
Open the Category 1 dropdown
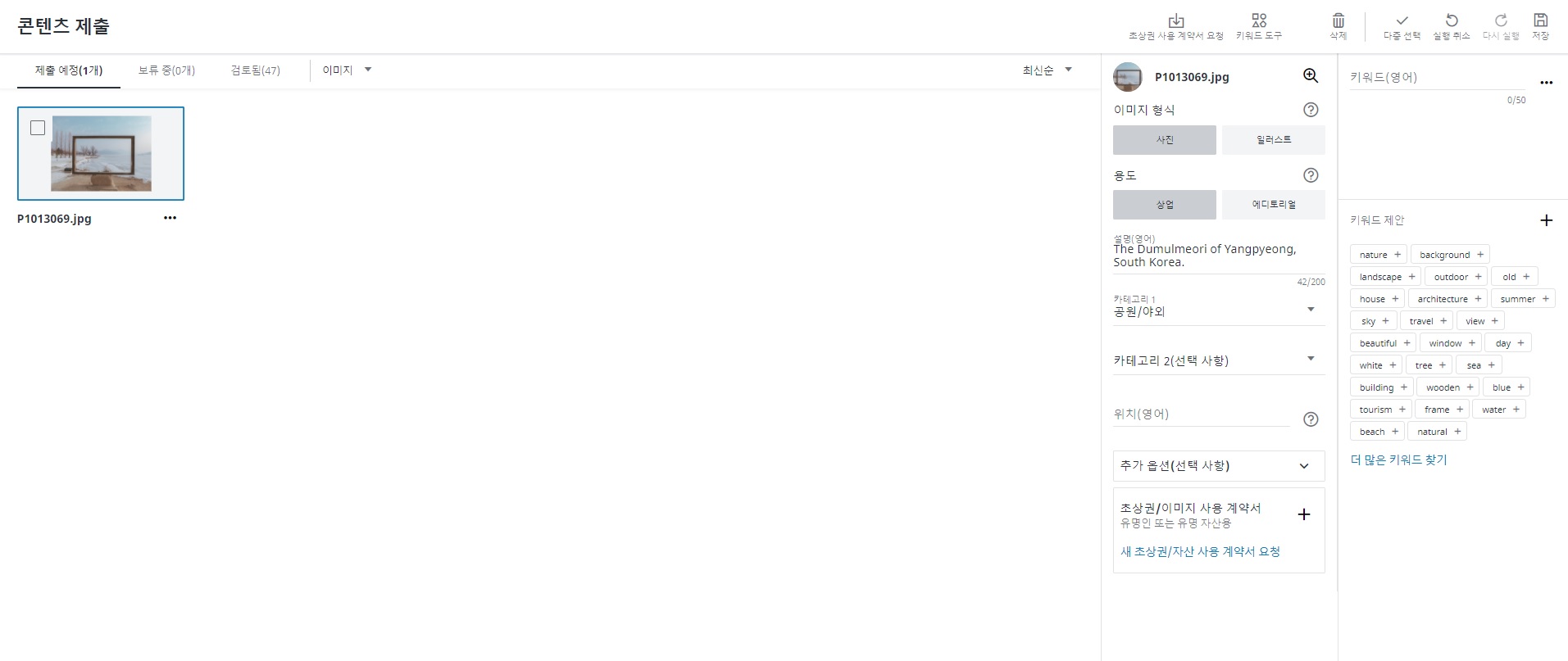1218,310
